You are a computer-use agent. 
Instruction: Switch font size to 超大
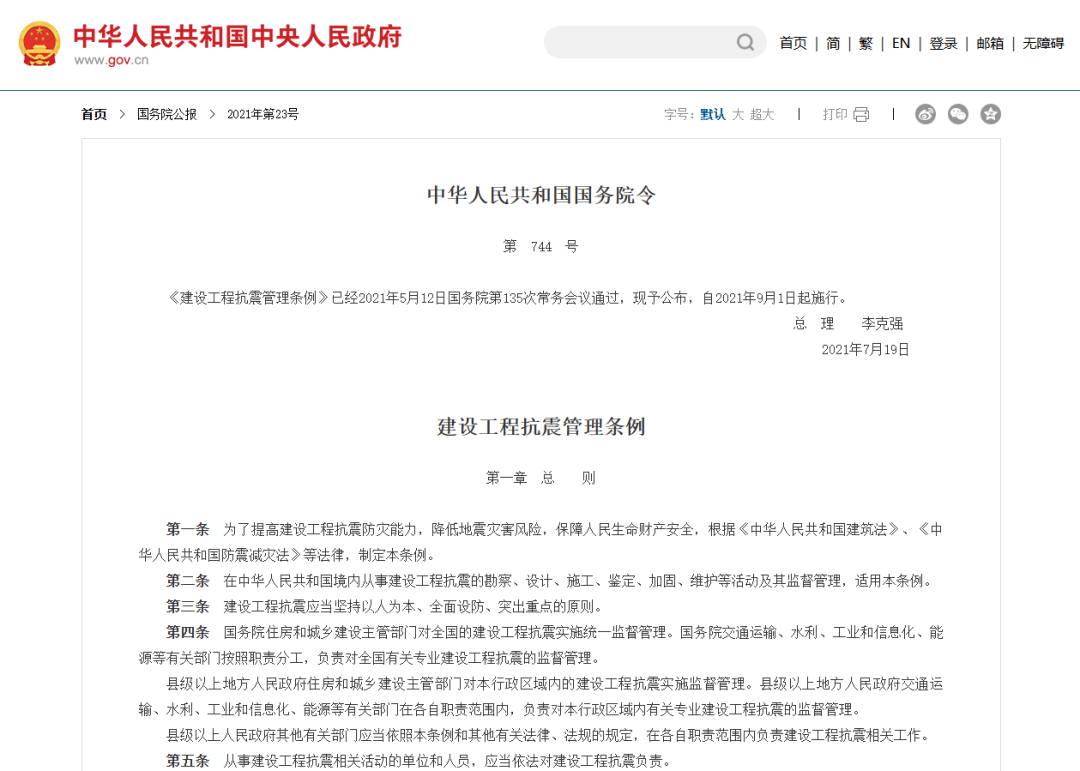coord(760,114)
